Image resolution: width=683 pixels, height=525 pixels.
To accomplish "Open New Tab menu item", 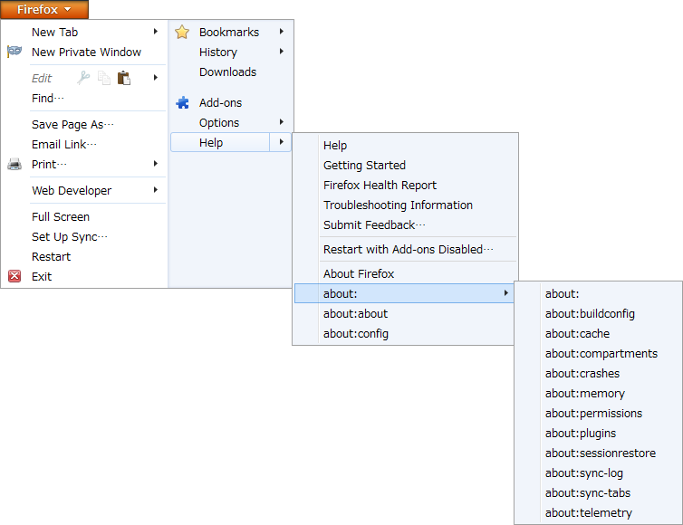I will pyautogui.click(x=54, y=32).
